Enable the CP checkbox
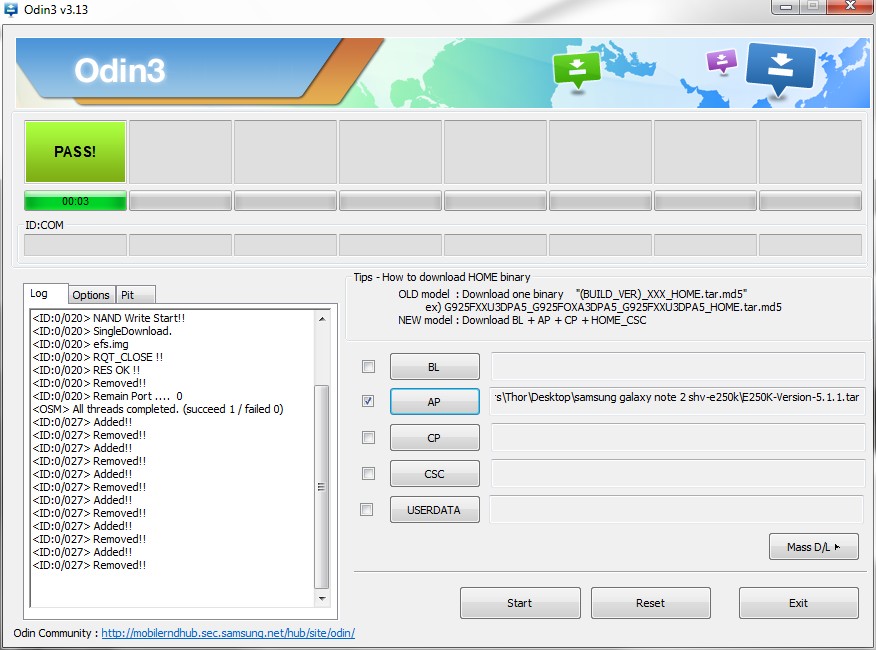 coord(368,437)
